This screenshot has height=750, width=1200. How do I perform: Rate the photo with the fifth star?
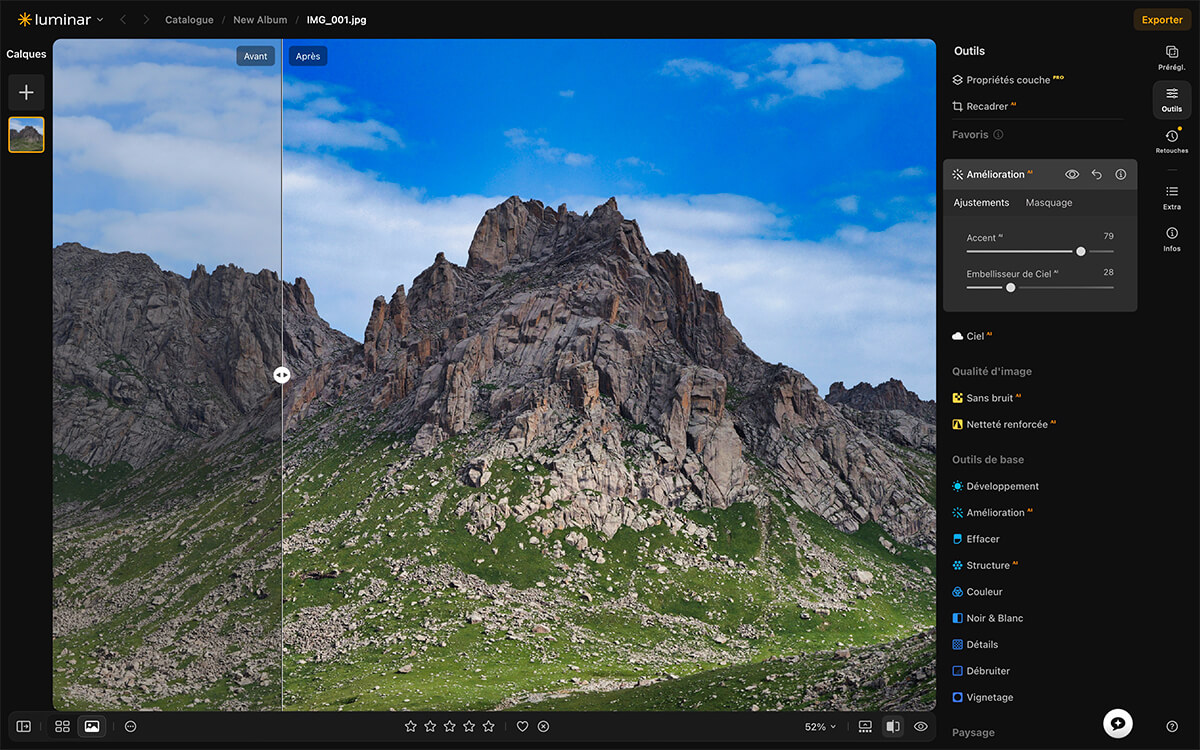click(488, 726)
